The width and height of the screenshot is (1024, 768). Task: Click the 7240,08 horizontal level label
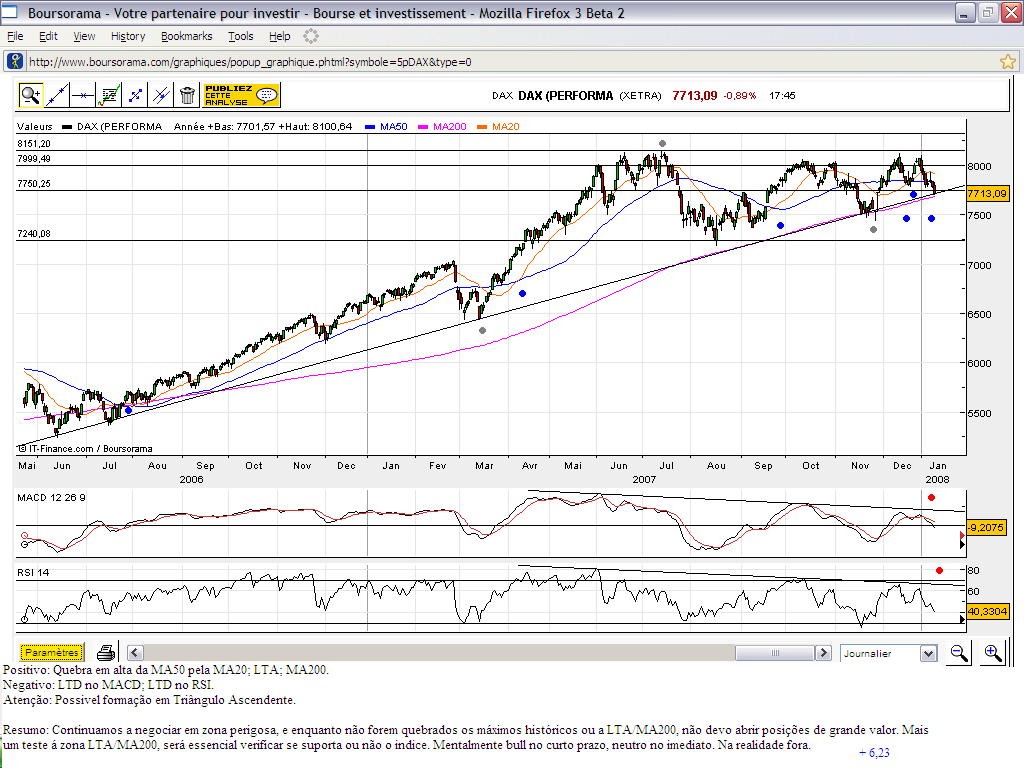pos(34,234)
